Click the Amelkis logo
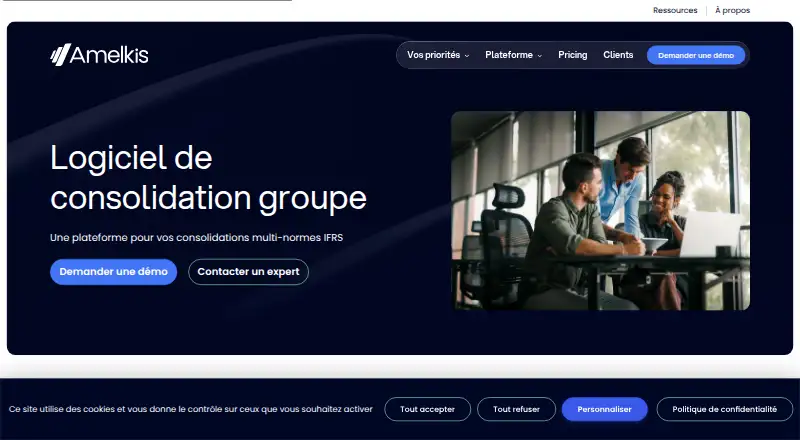This screenshot has height=440, width=800. [99, 55]
